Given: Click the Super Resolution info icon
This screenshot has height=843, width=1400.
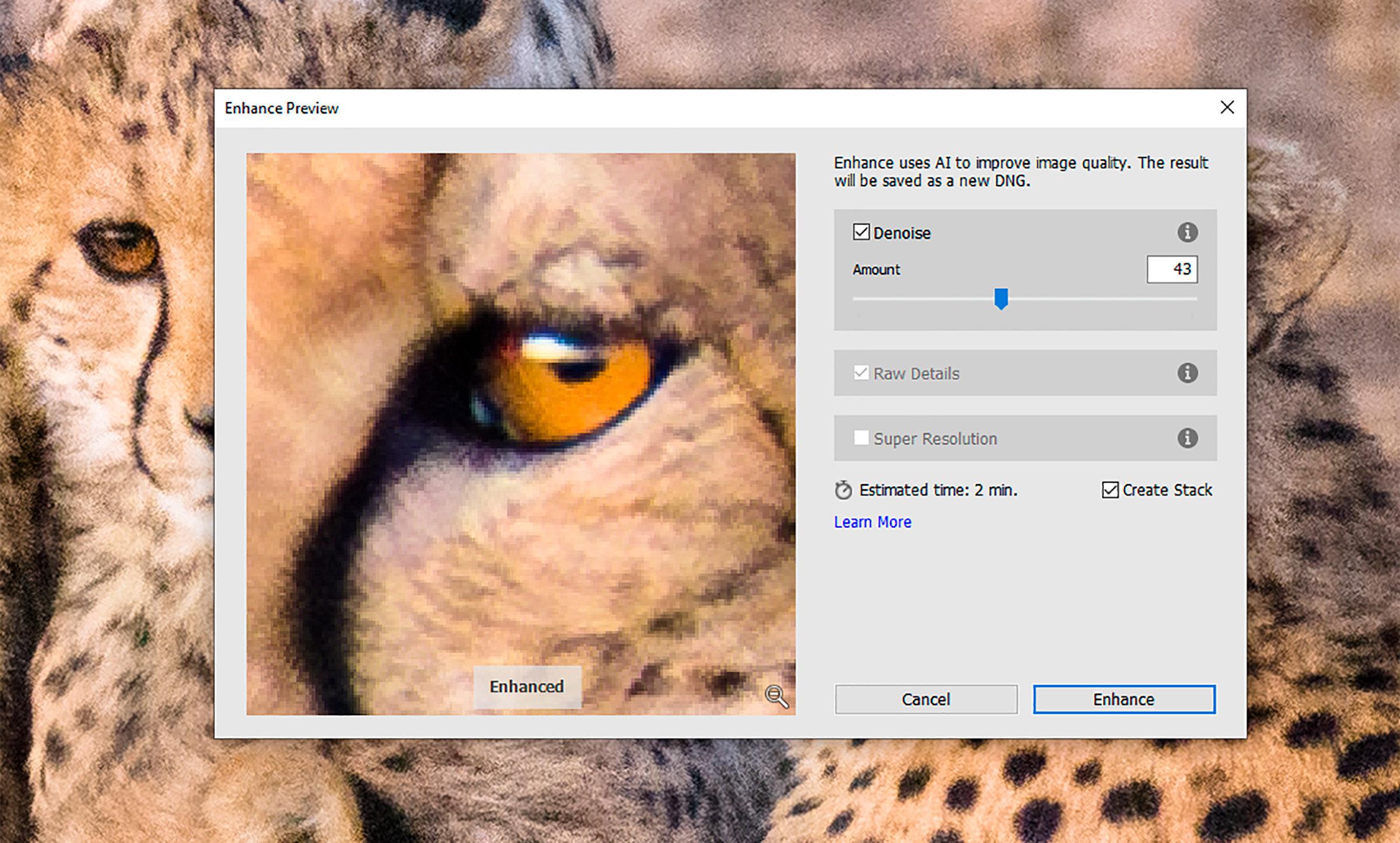Looking at the screenshot, I should click(x=1187, y=438).
